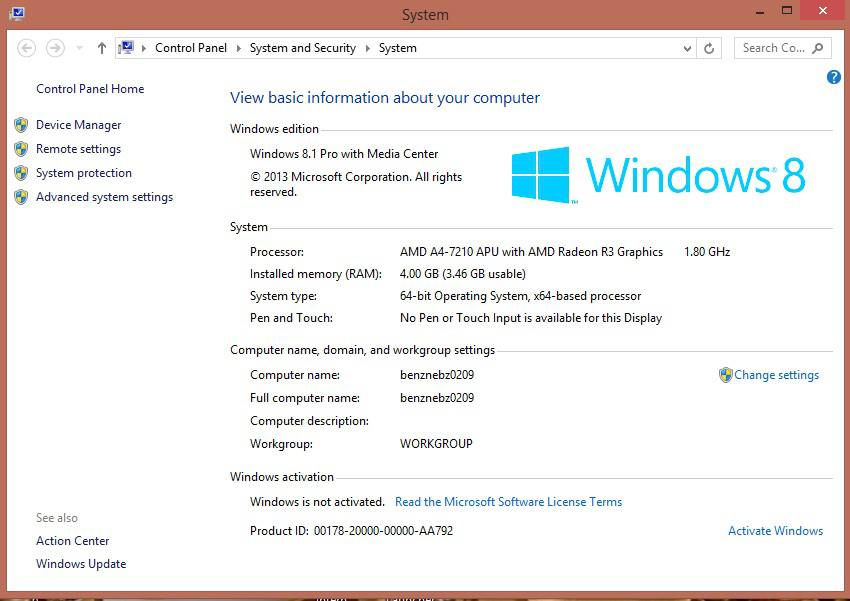The height and width of the screenshot is (601, 850).
Task: Focus the Search Control Panel field
Action: (x=781, y=48)
